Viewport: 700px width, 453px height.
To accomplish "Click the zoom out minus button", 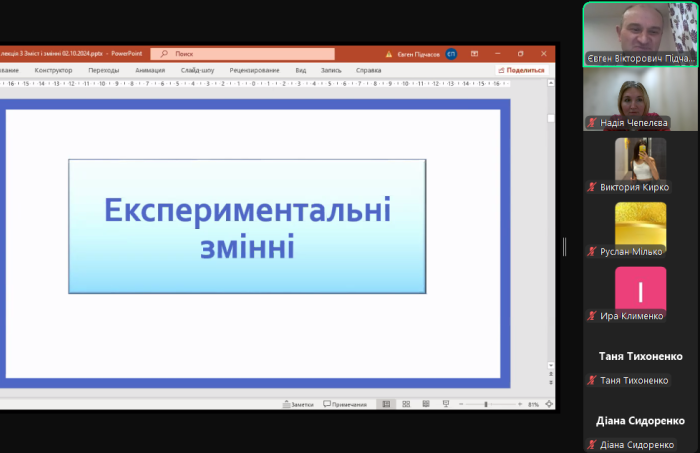I will [461, 404].
